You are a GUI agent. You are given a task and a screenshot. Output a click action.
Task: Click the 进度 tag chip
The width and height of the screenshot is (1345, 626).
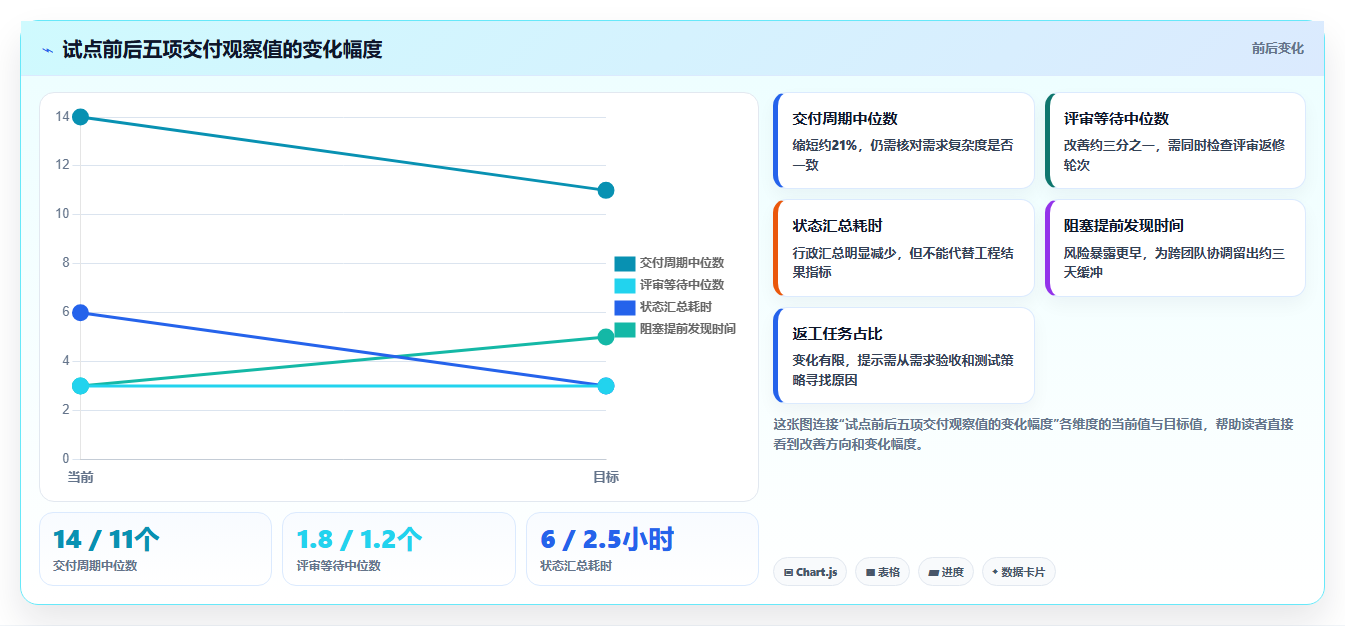click(x=946, y=572)
